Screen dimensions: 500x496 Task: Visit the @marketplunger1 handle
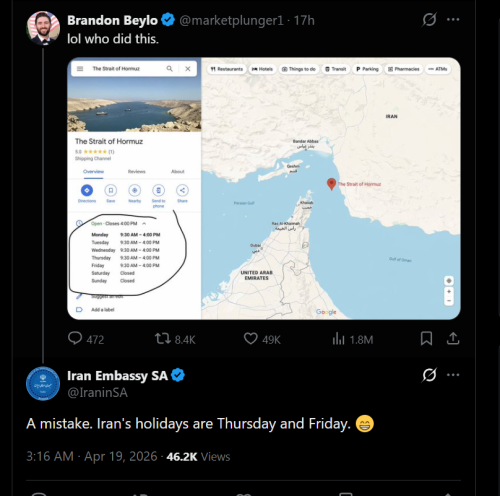tap(231, 21)
